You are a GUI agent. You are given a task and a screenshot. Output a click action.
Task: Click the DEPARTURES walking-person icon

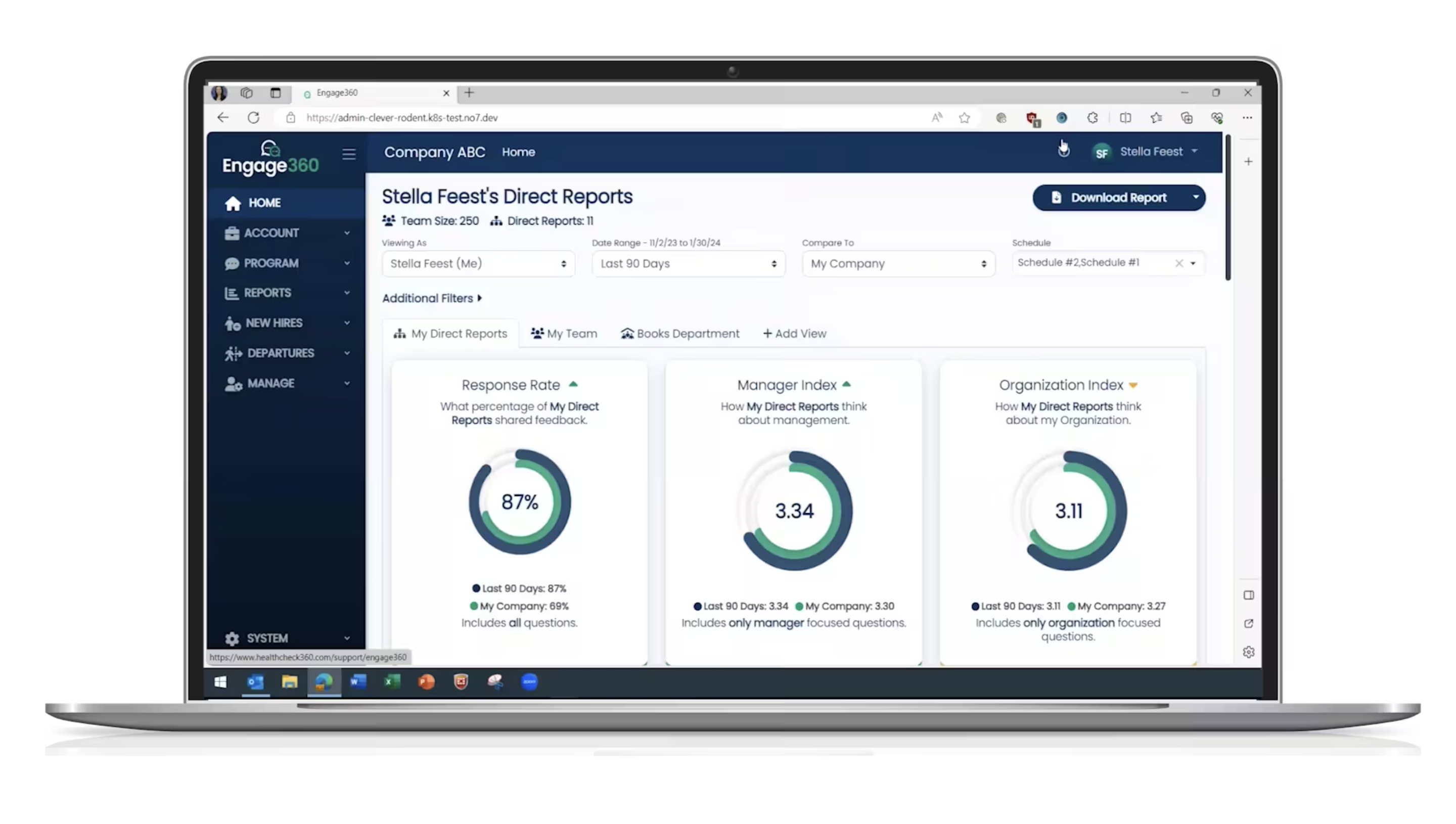pyautogui.click(x=232, y=352)
